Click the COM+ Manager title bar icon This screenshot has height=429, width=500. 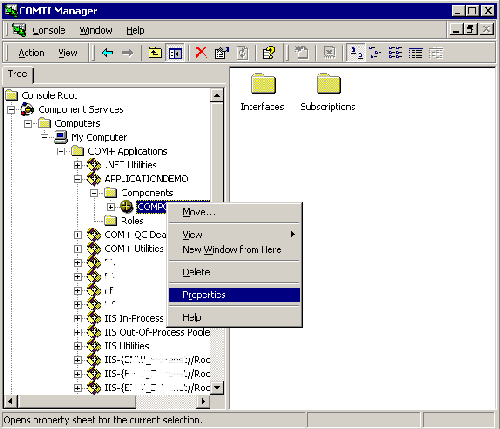[11, 10]
